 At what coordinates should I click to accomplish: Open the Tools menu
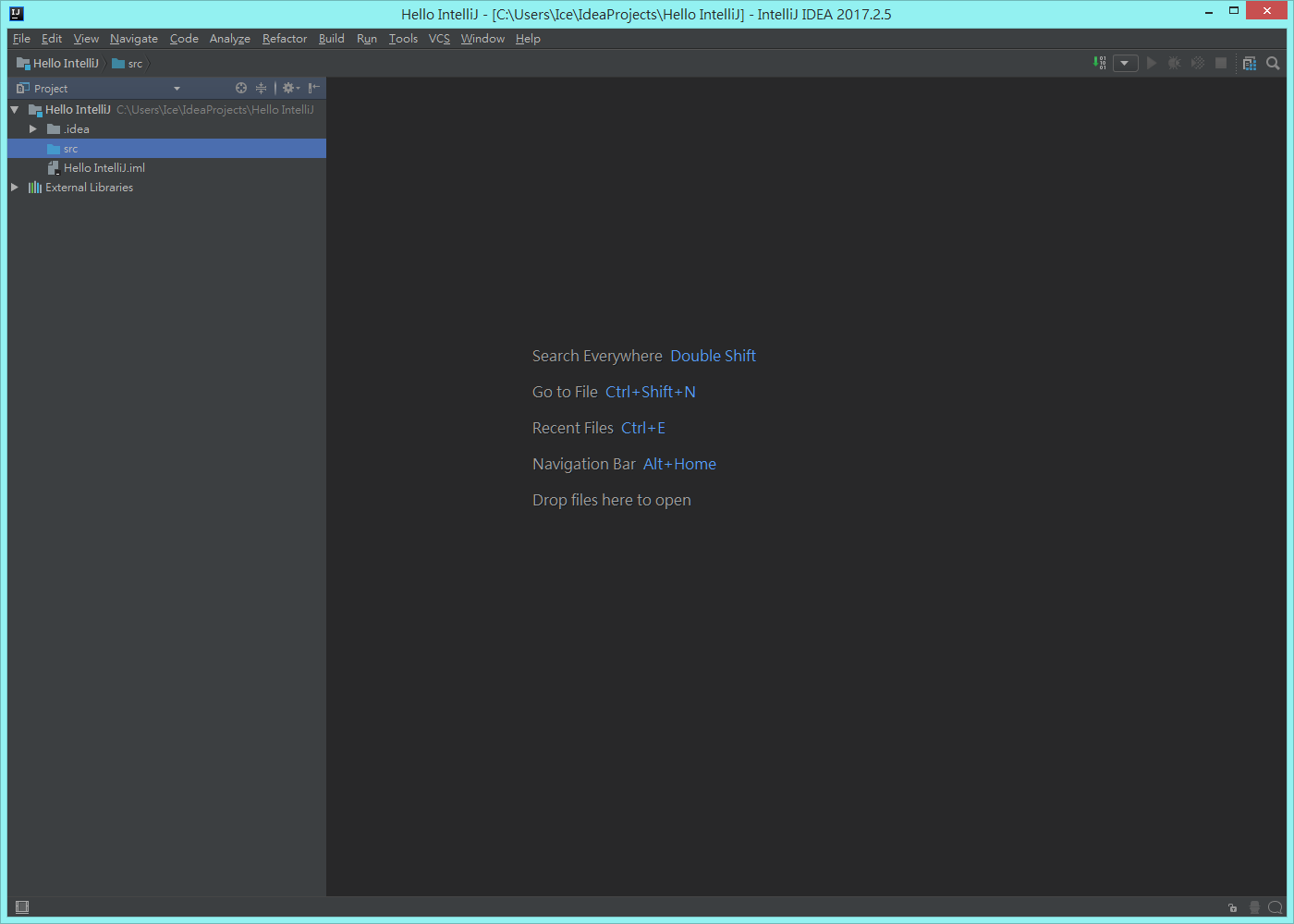point(403,39)
